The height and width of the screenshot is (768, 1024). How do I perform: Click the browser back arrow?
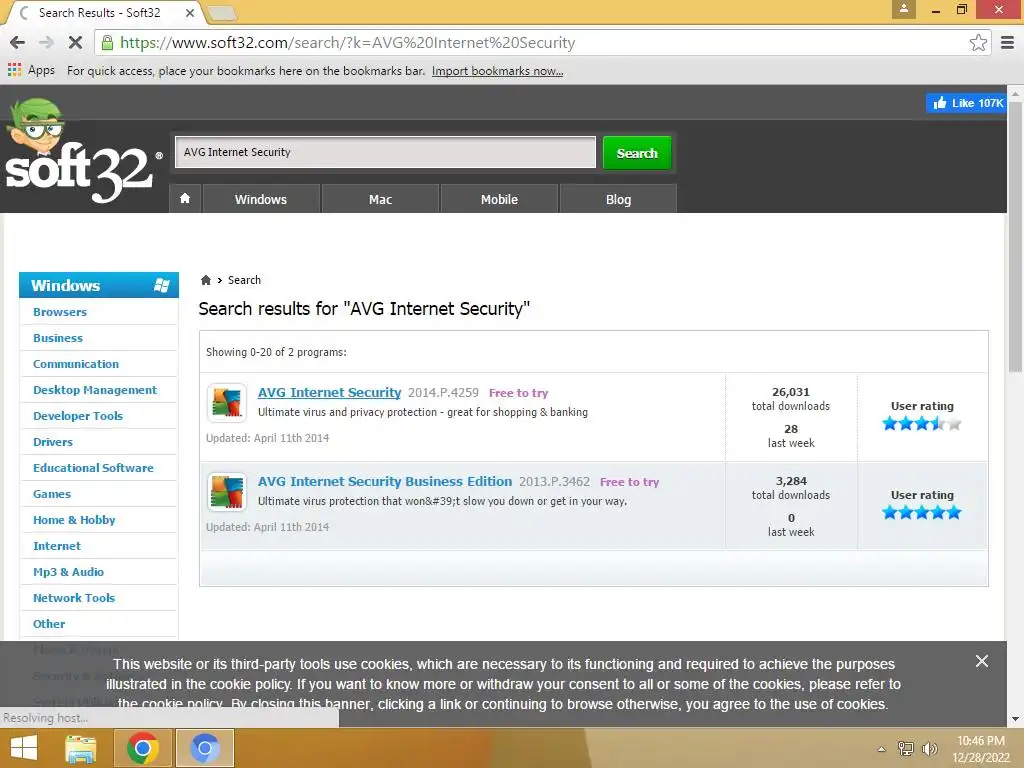pyautogui.click(x=18, y=42)
